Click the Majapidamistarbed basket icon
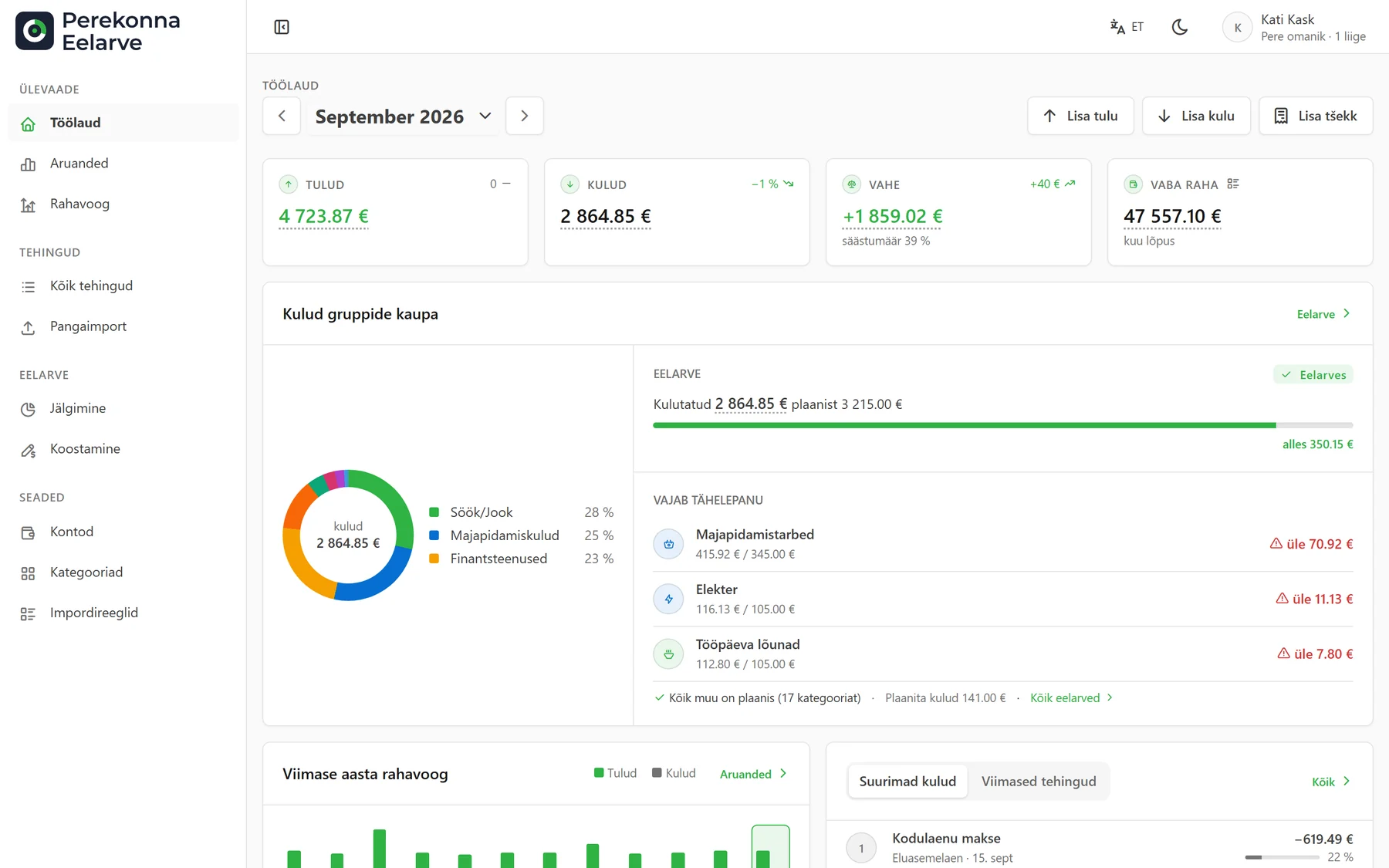This screenshot has width=1389, height=868. pos(668,544)
